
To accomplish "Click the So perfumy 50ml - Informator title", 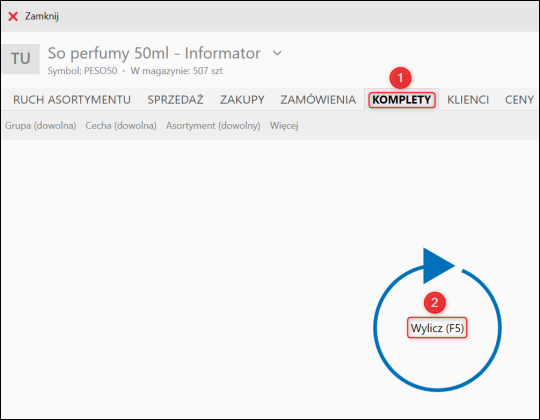I will point(154,53).
